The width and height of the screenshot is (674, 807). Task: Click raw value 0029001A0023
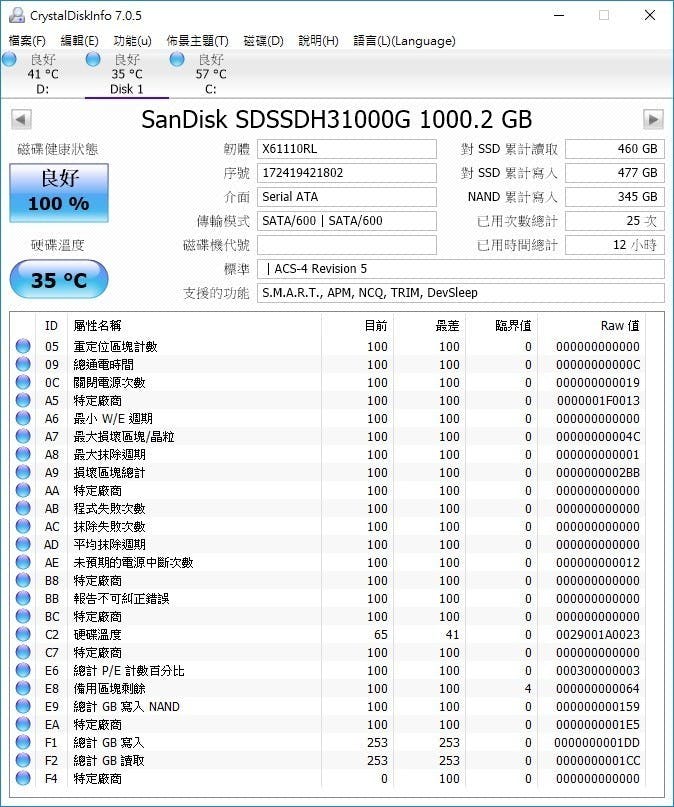pyautogui.click(x=598, y=635)
